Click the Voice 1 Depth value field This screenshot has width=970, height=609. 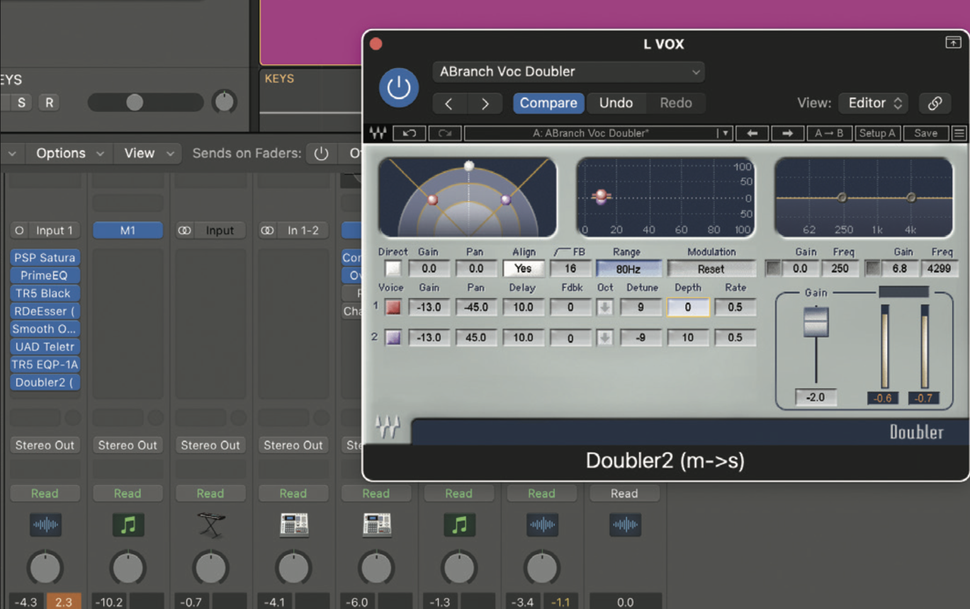[x=688, y=307]
